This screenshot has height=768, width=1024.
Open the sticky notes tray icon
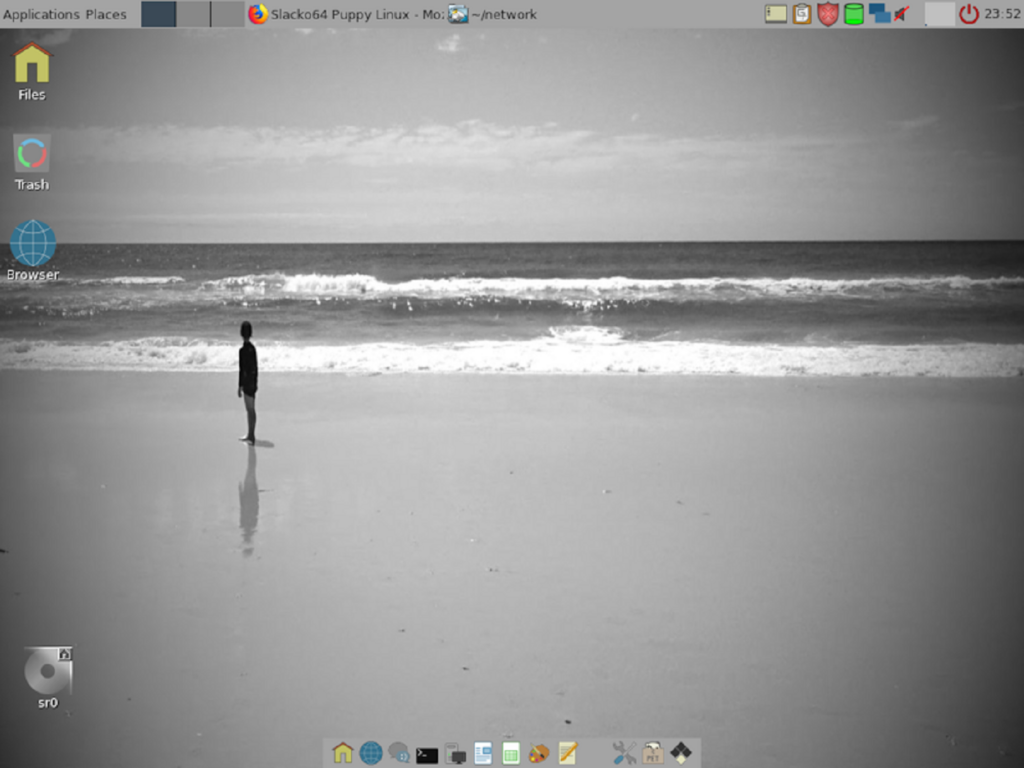pyautogui.click(x=775, y=14)
